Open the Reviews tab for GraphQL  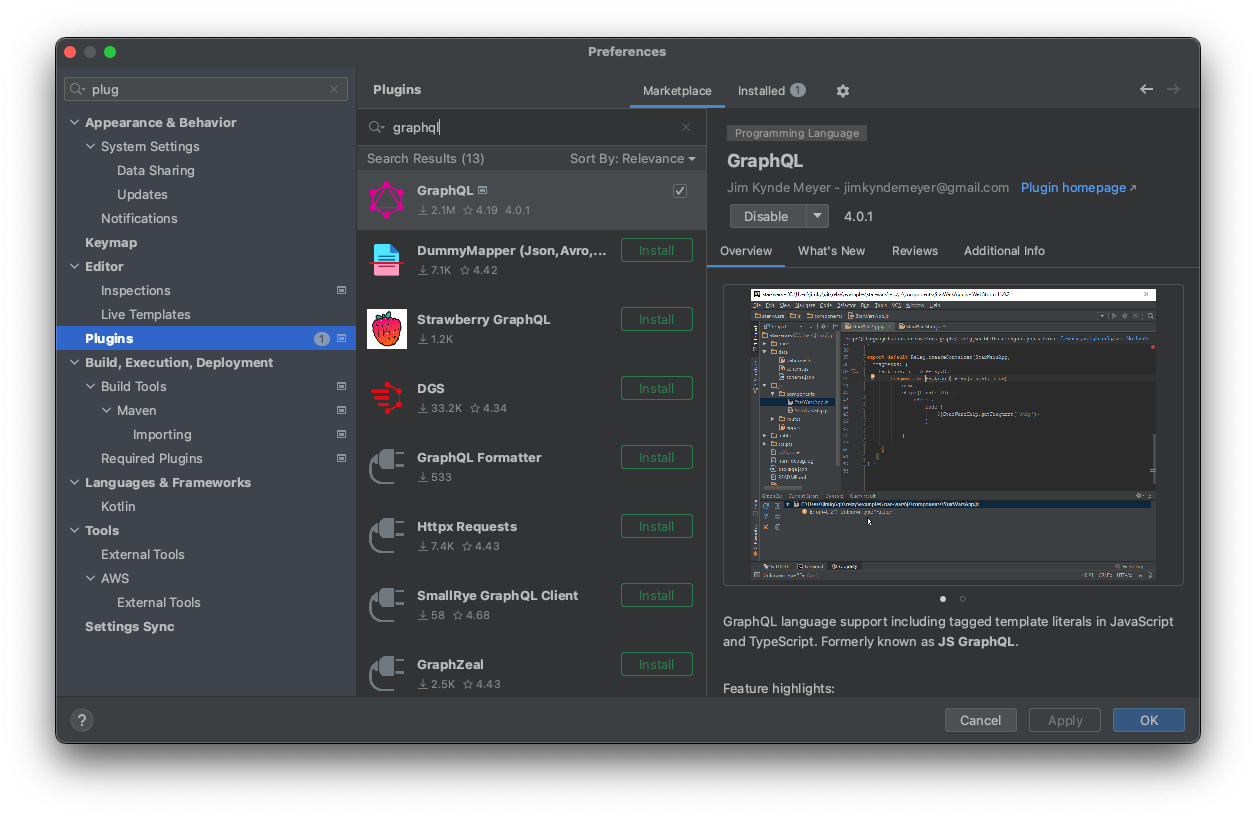pos(914,251)
